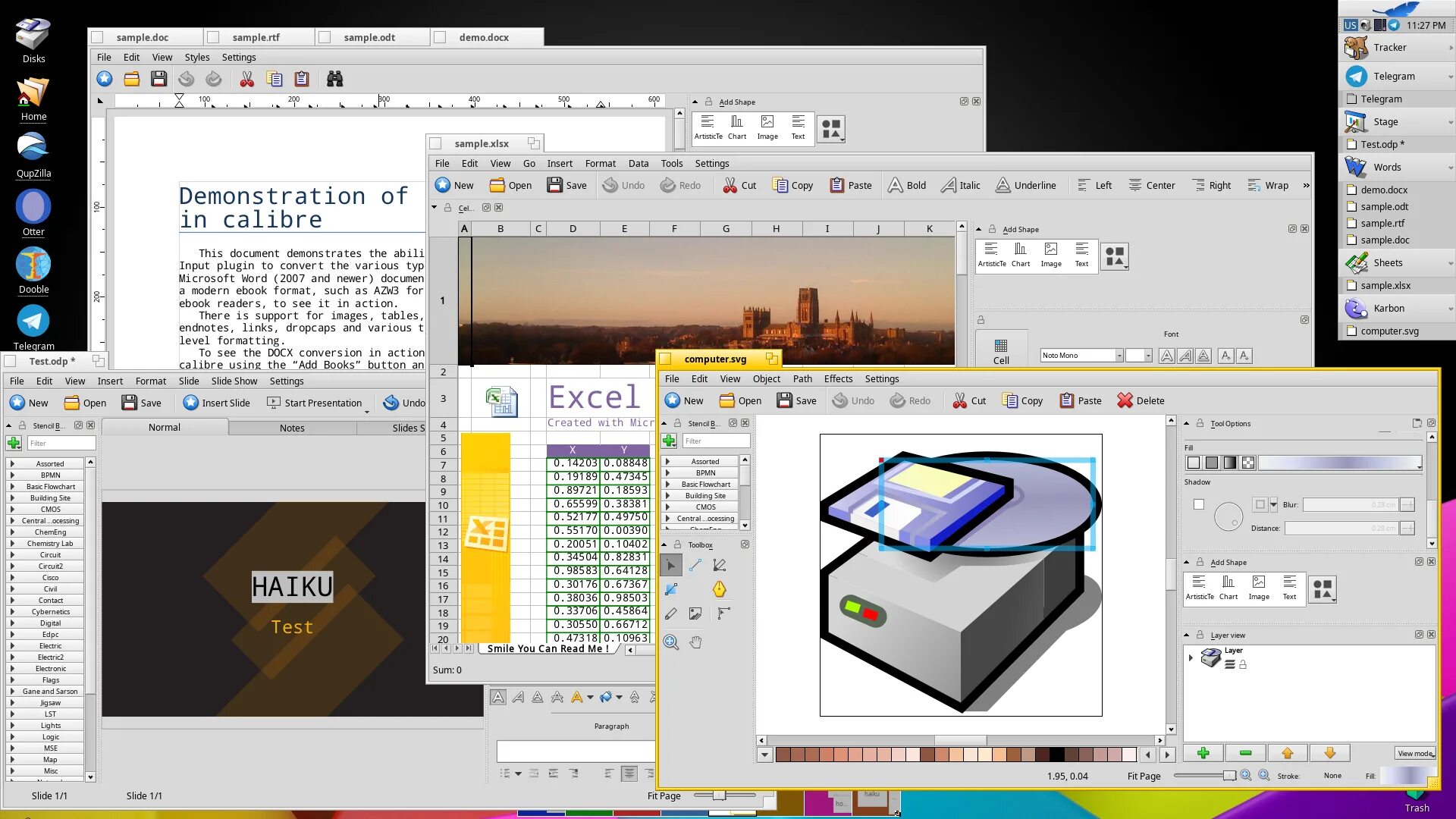Toggle the lock icon on Layer
Screen dimensions: 1456x819
pos(1243,665)
